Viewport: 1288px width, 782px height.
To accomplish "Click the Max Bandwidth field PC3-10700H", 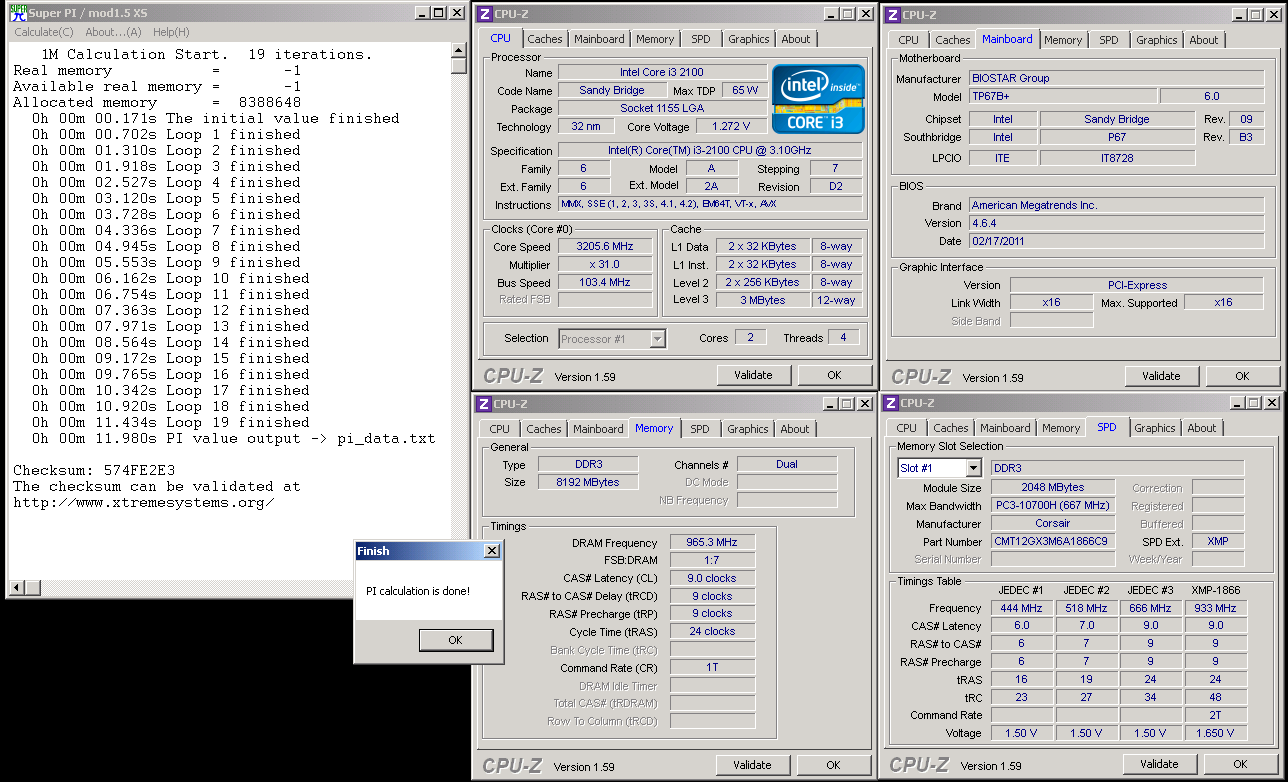I will [x=1053, y=506].
